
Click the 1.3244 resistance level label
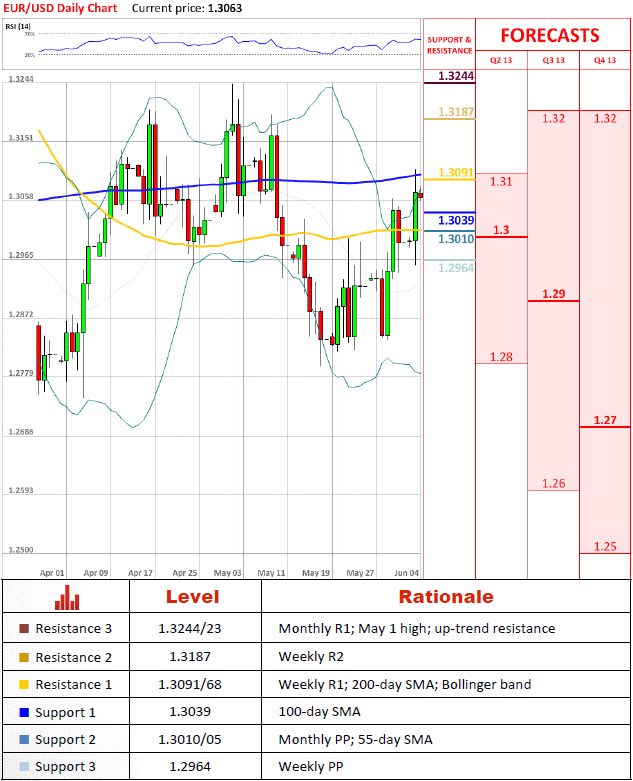pos(456,76)
